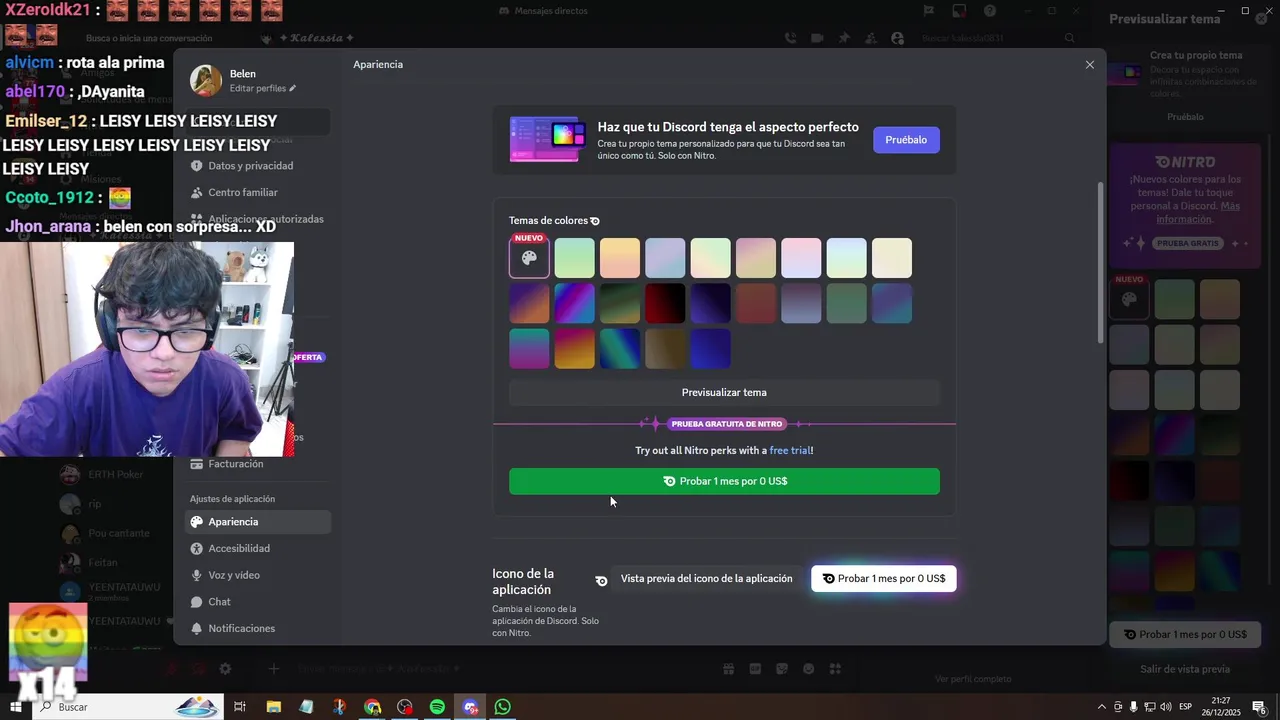Click the Pruébalo button in the banner
Screen dimensions: 1280x720
(x=906, y=140)
